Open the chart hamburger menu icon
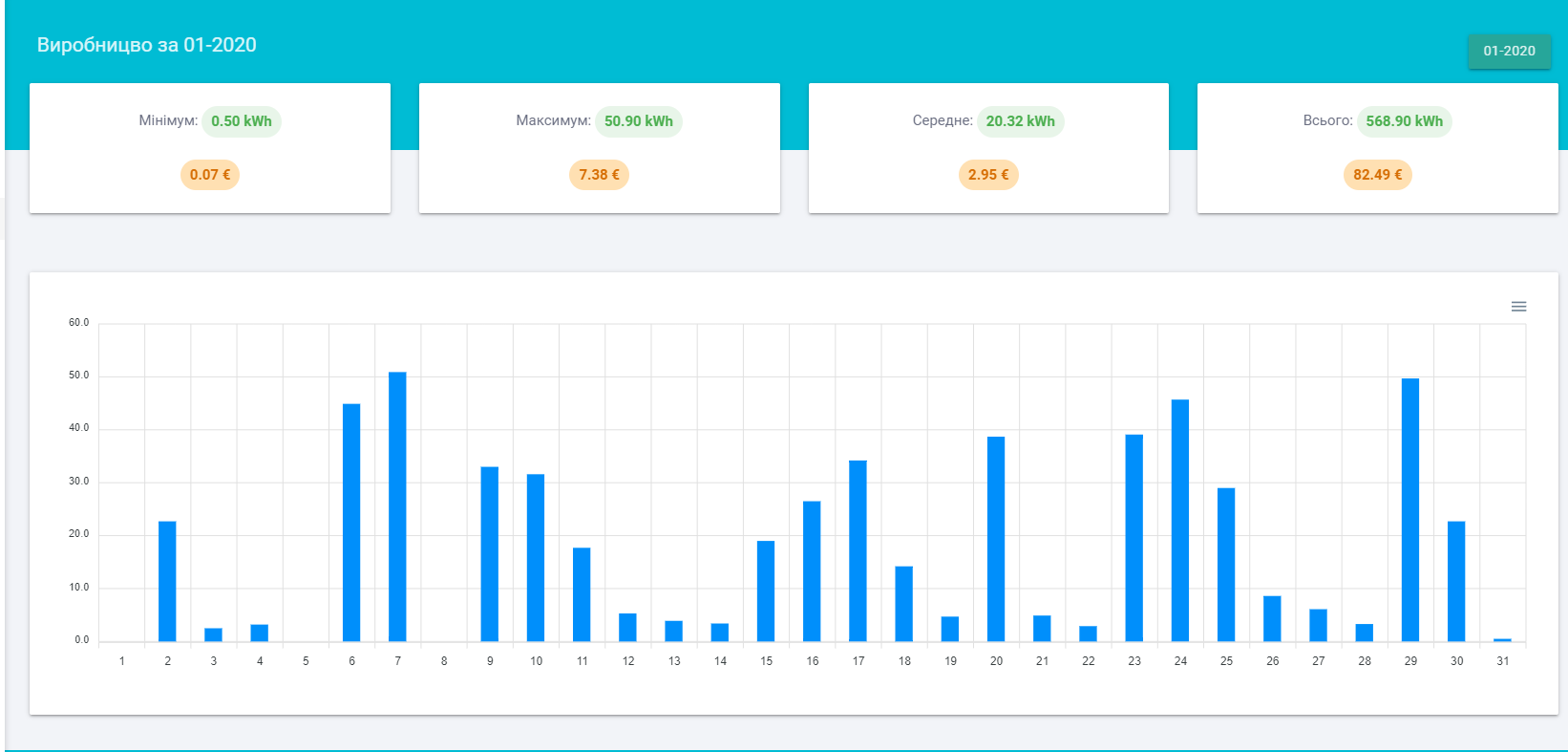This screenshot has width=1568, height=752. click(x=1518, y=307)
